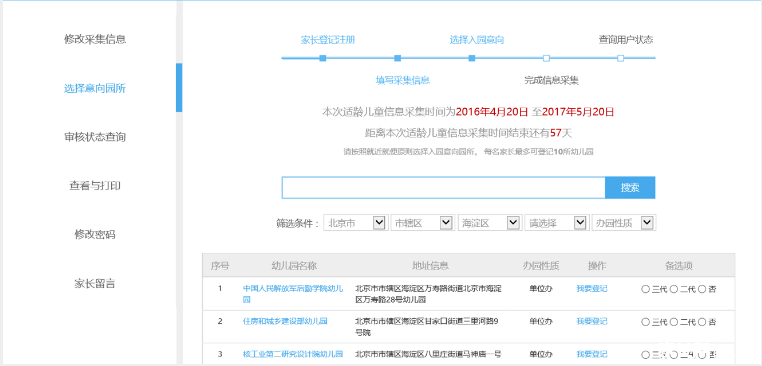Viewport: 762px width, 366px height.
Task: Select 选择意向园所 in the sidebar
Action: [x=95, y=88]
